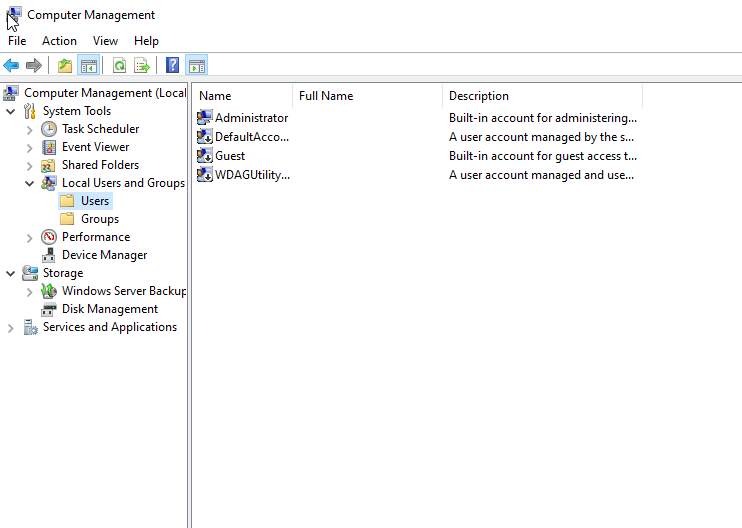This screenshot has height=528, width=742.
Task: Sort by the Description column header
Action: pos(542,96)
